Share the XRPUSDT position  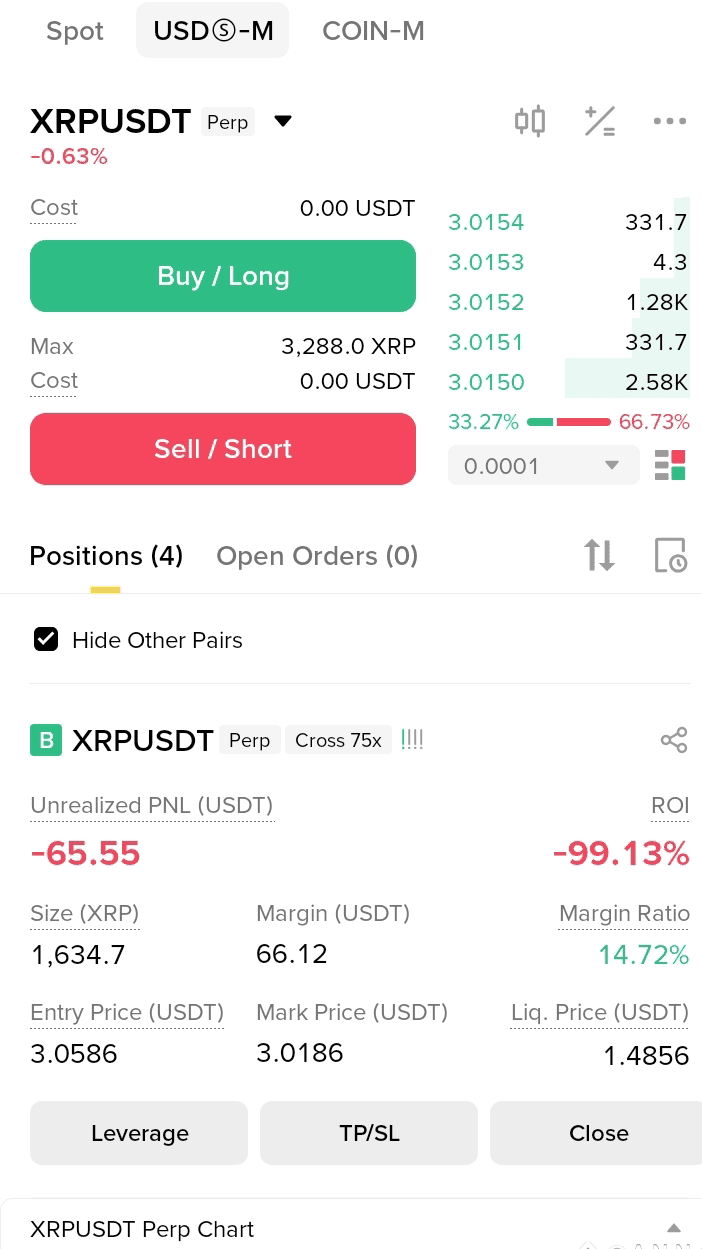coord(674,740)
